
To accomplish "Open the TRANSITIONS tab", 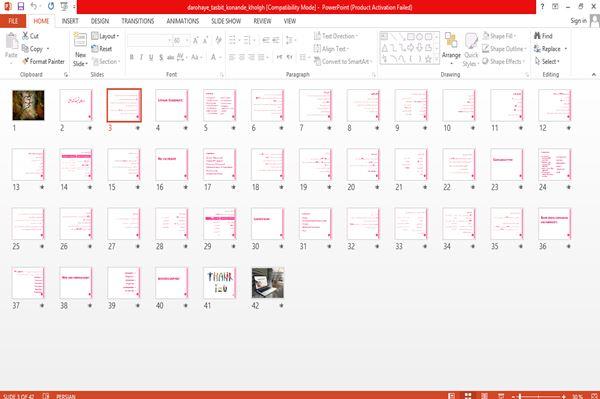I will (x=138, y=21).
